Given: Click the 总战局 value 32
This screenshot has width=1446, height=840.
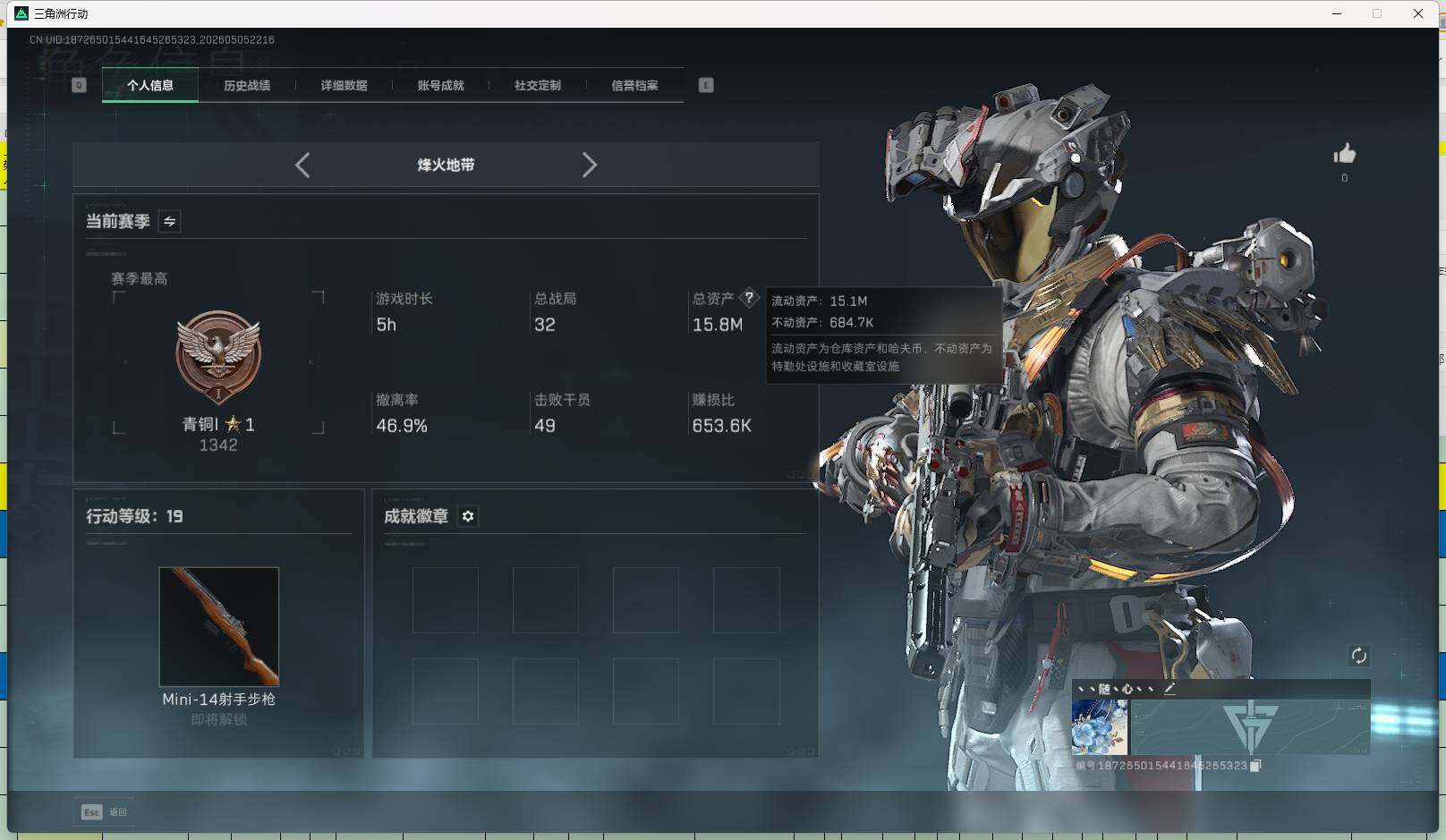Looking at the screenshot, I should point(544,325).
